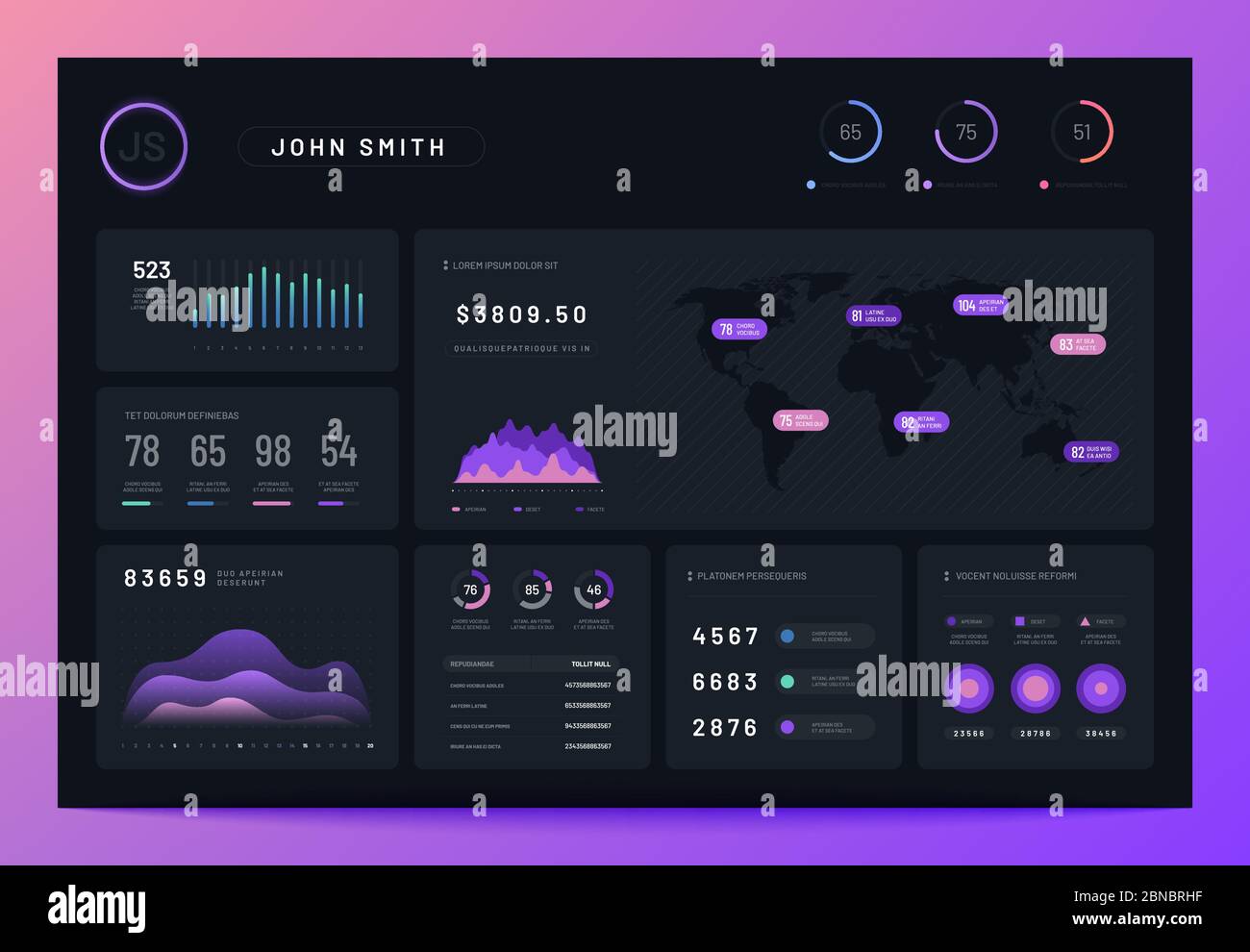The height and width of the screenshot is (952, 1250).
Task: Open the Vocent Noluisse Reformi panel menu dots
Action: [947, 576]
